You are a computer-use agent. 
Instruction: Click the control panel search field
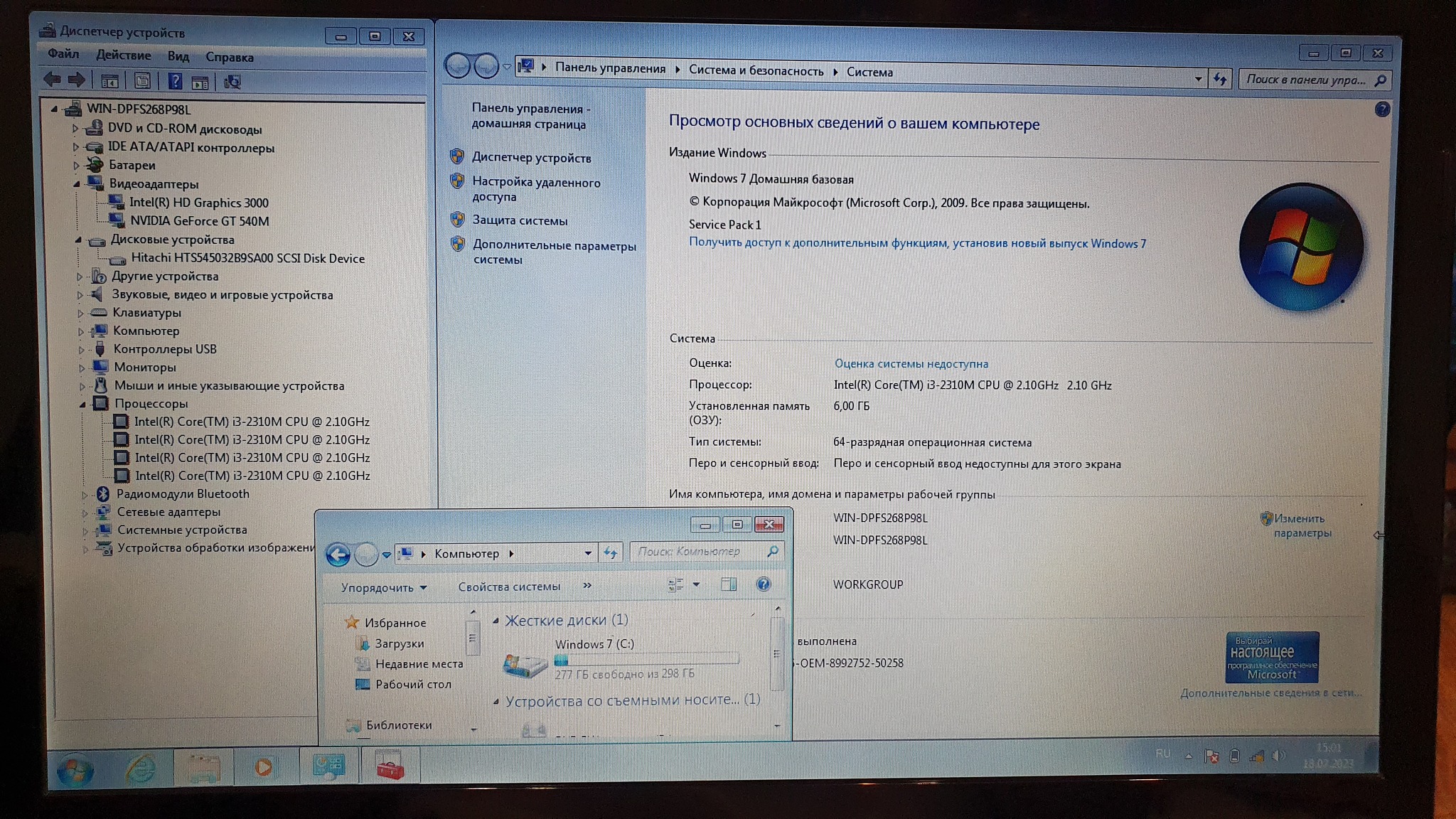tap(1305, 80)
